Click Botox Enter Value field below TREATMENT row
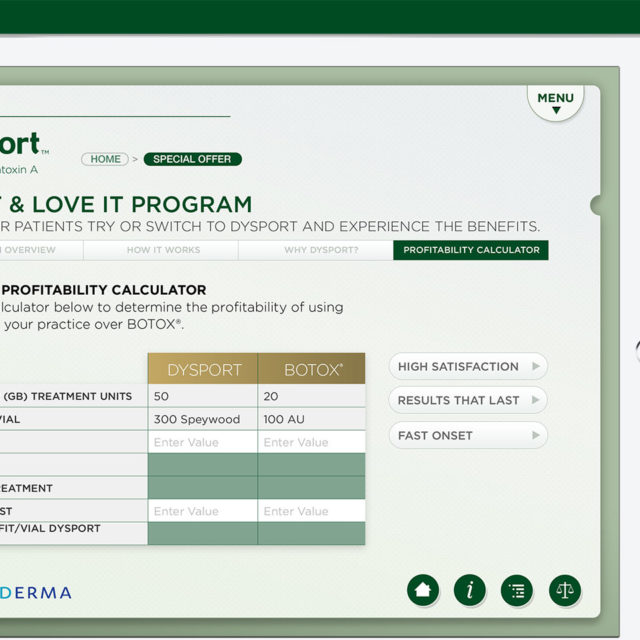 (x=312, y=511)
